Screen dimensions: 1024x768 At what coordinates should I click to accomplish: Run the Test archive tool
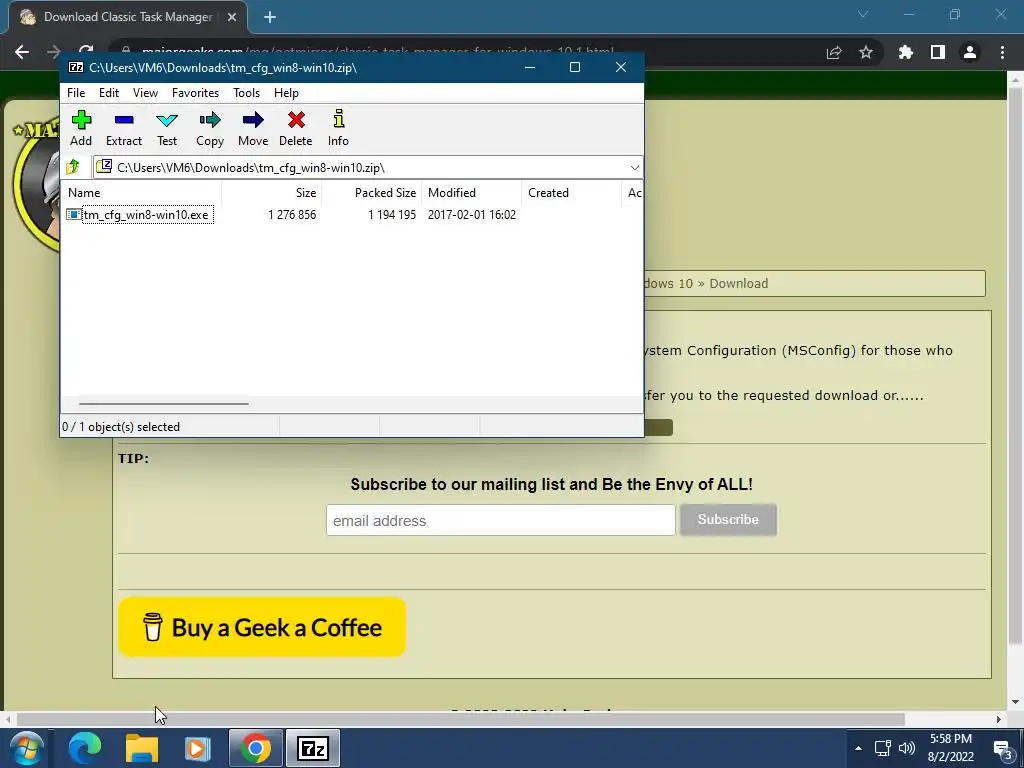coord(167,128)
